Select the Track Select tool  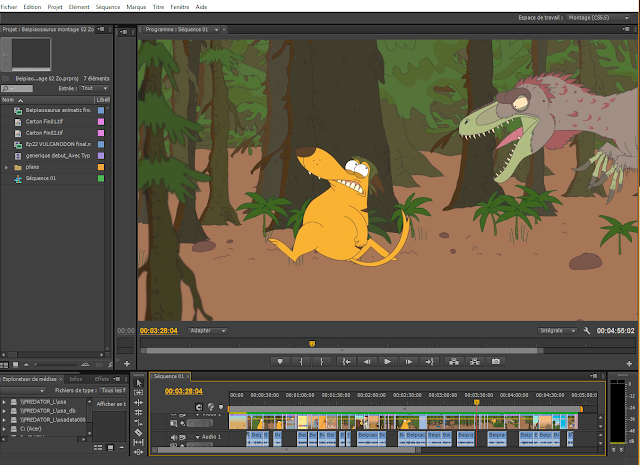click(x=138, y=392)
